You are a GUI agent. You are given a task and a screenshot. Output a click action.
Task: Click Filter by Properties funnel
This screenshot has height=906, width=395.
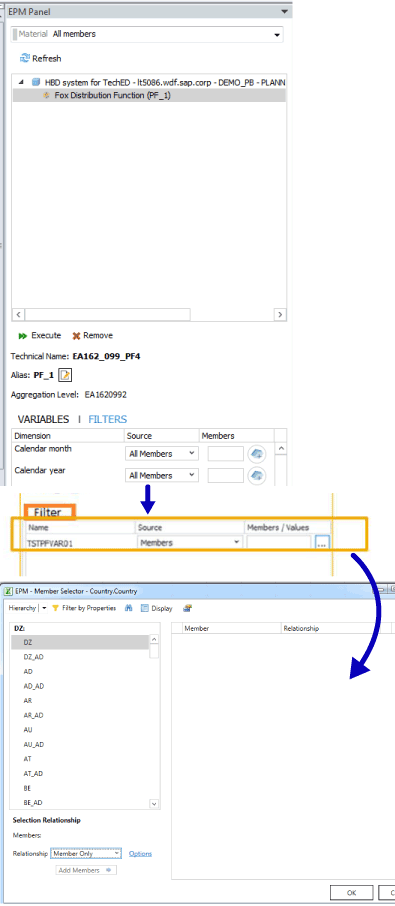[55, 608]
